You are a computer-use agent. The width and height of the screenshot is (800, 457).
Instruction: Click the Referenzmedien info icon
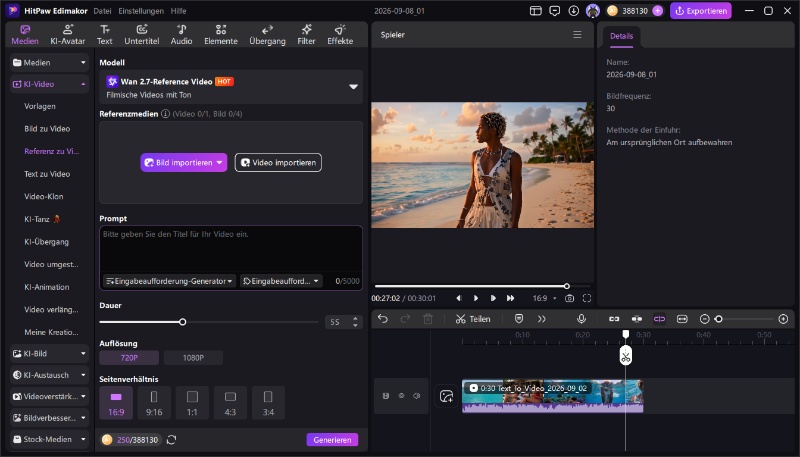point(165,114)
